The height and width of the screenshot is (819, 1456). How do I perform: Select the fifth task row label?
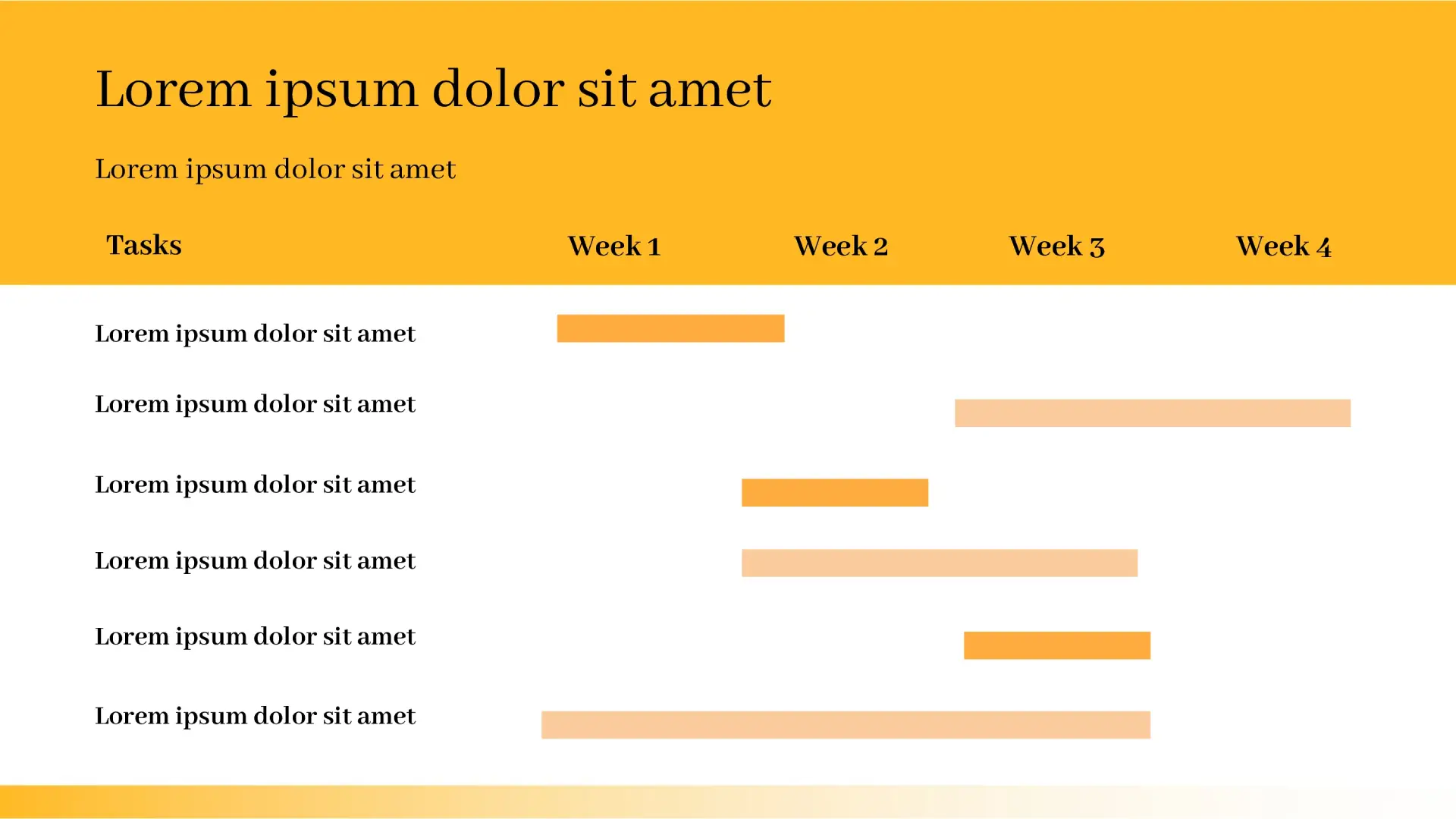(x=255, y=637)
